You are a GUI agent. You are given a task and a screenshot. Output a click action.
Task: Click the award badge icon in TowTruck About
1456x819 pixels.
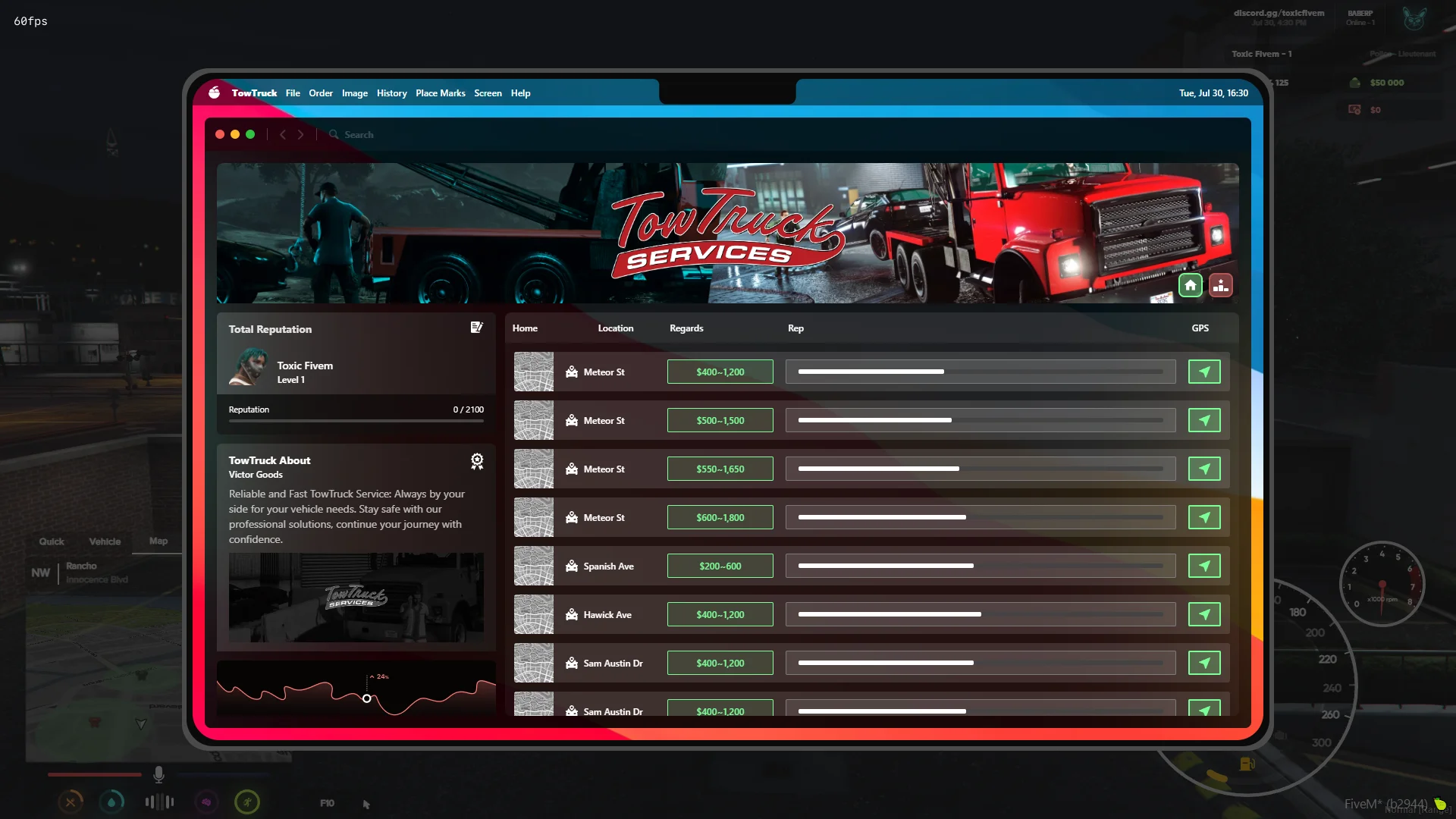point(476,461)
